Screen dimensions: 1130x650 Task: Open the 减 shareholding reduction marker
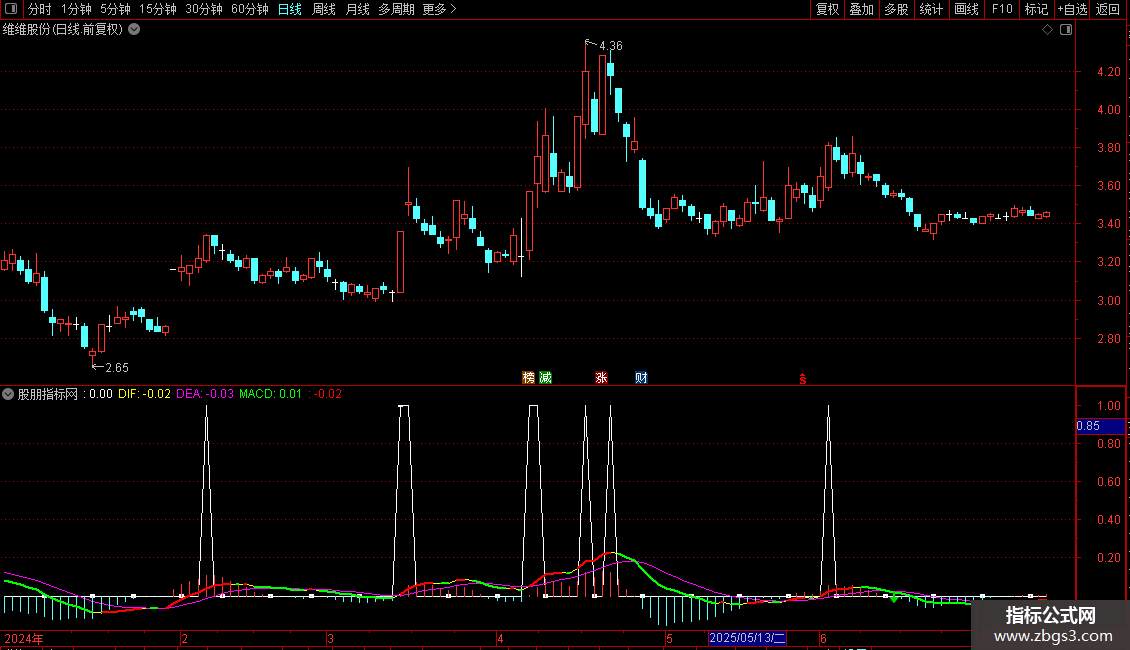[x=546, y=378]
